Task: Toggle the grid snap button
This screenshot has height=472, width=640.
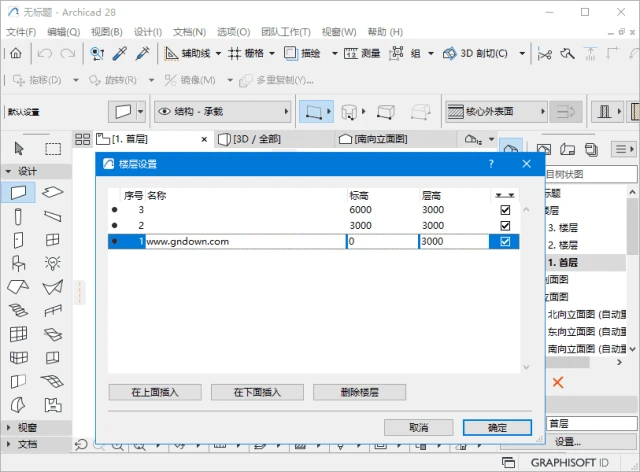Action: [x=246, y=53]
